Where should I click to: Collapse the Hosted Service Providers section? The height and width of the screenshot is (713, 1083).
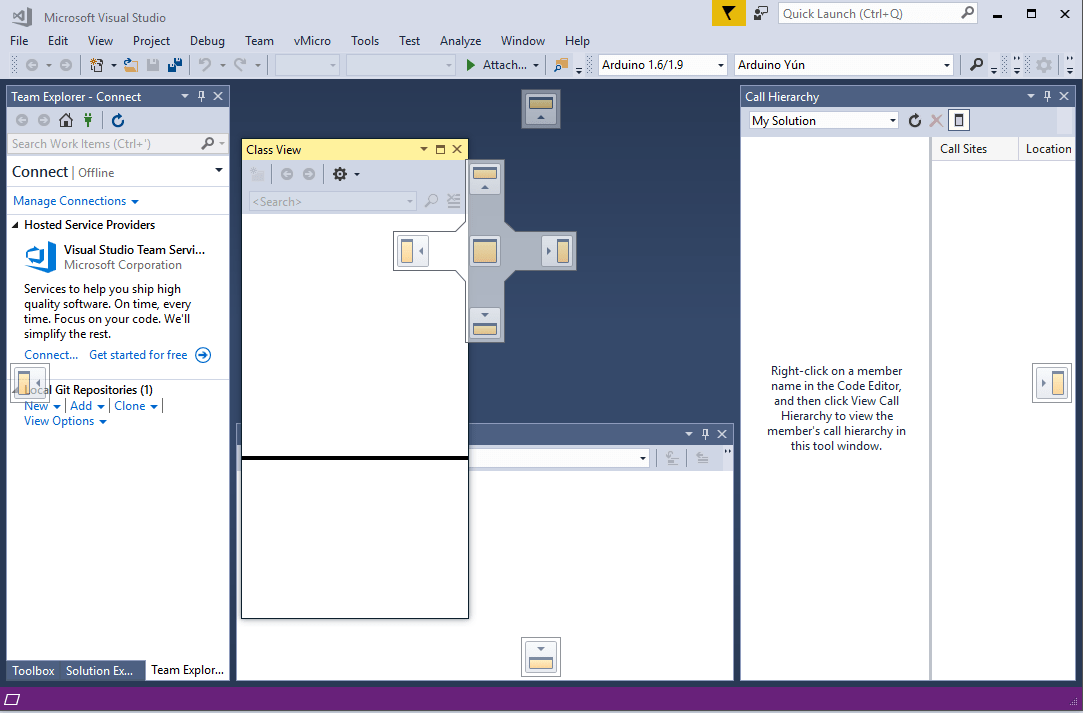pos(15,225)
